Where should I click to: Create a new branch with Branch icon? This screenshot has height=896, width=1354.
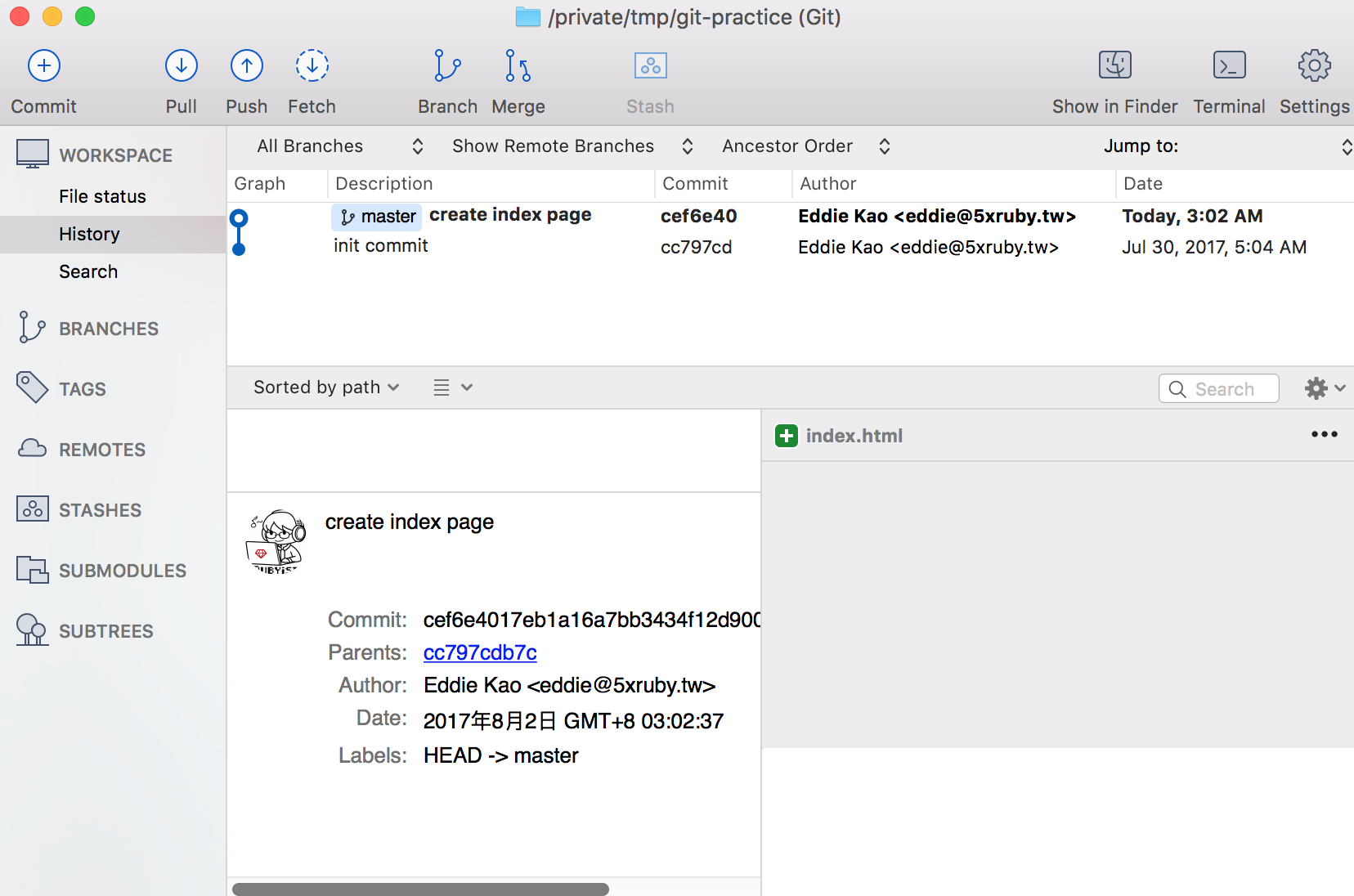(447, 66)
